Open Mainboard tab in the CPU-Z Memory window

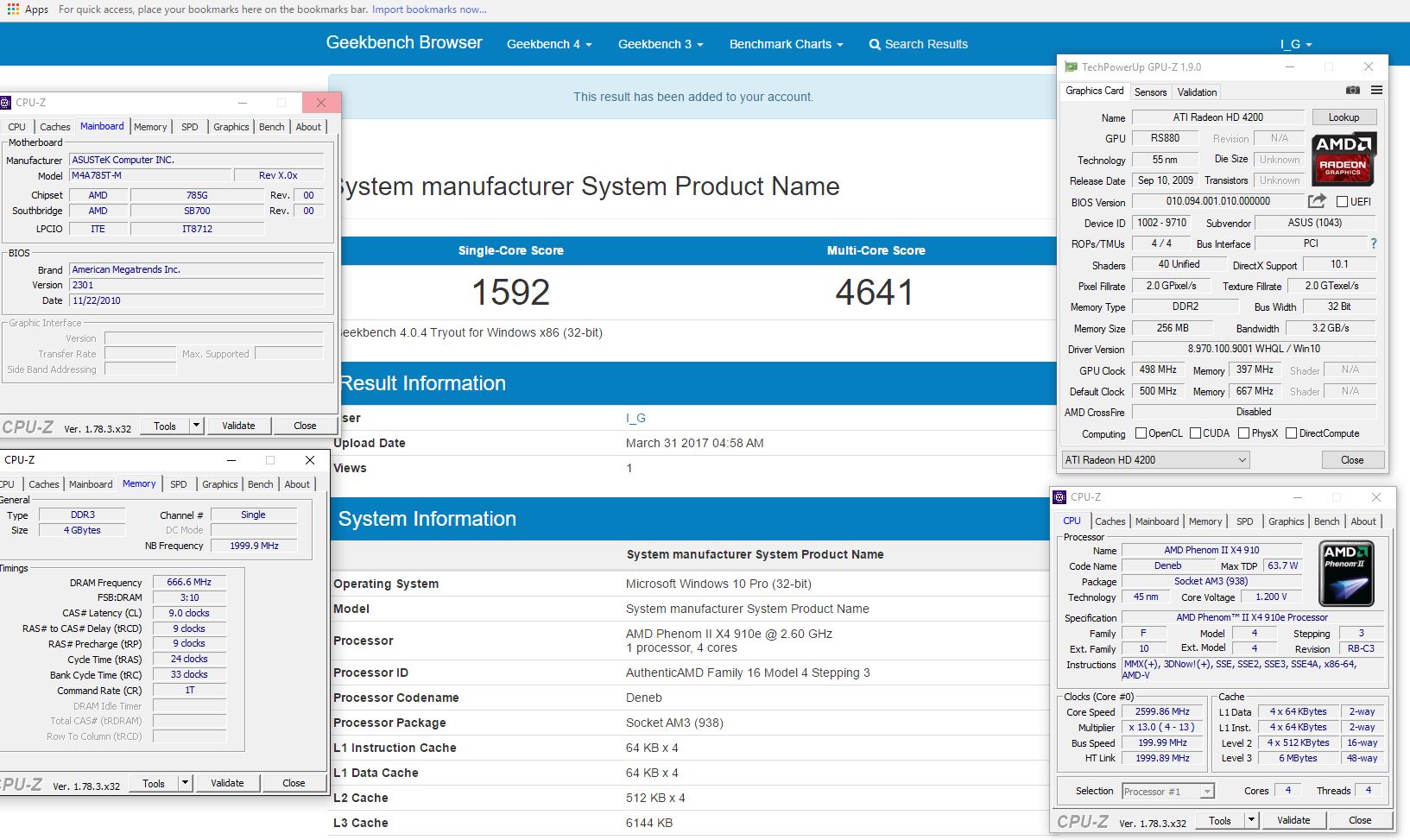(91, 484)
